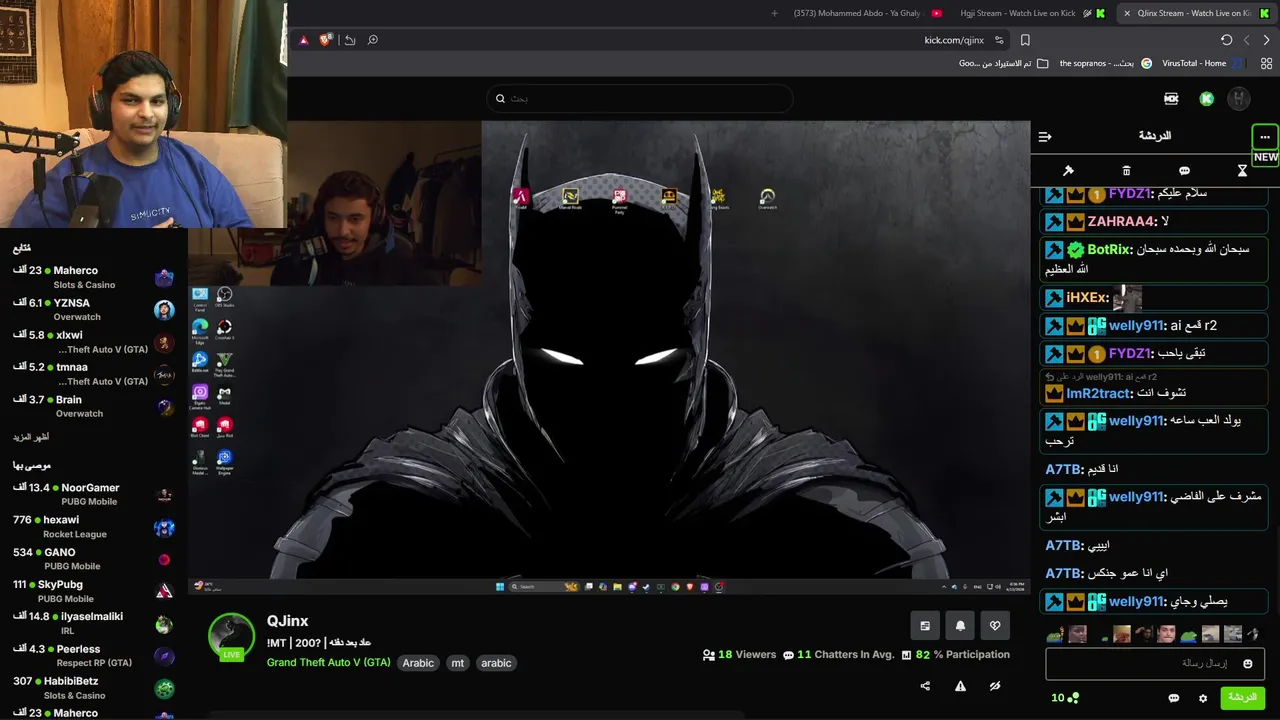This screenshot has height=720, width=1280.
Task: Click Grand Theft Auto V (GTA) category link
Action: tap(329, 663)
